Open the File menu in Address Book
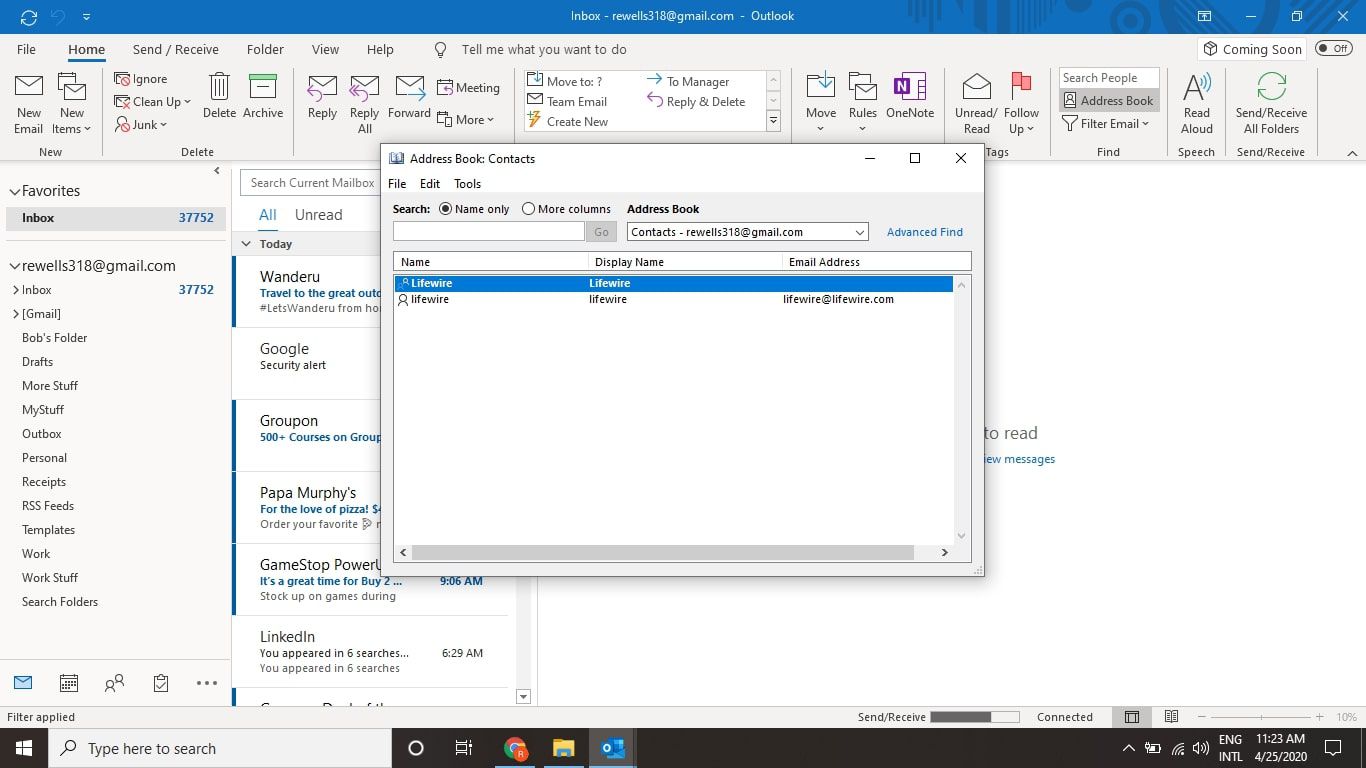1366x768 pixels. (397, 184)
